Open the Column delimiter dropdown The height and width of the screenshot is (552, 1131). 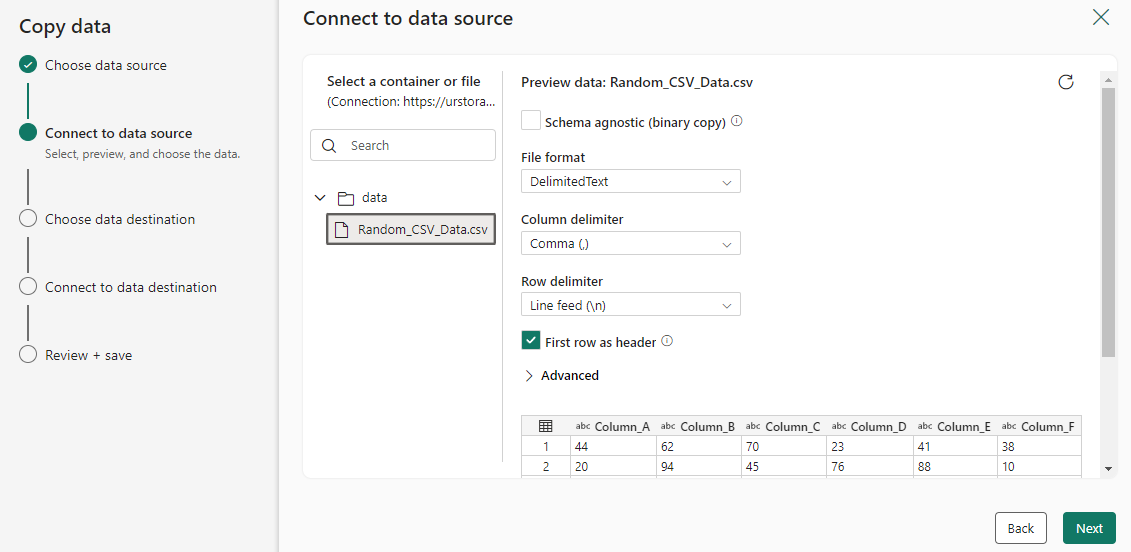pos(630,244)
